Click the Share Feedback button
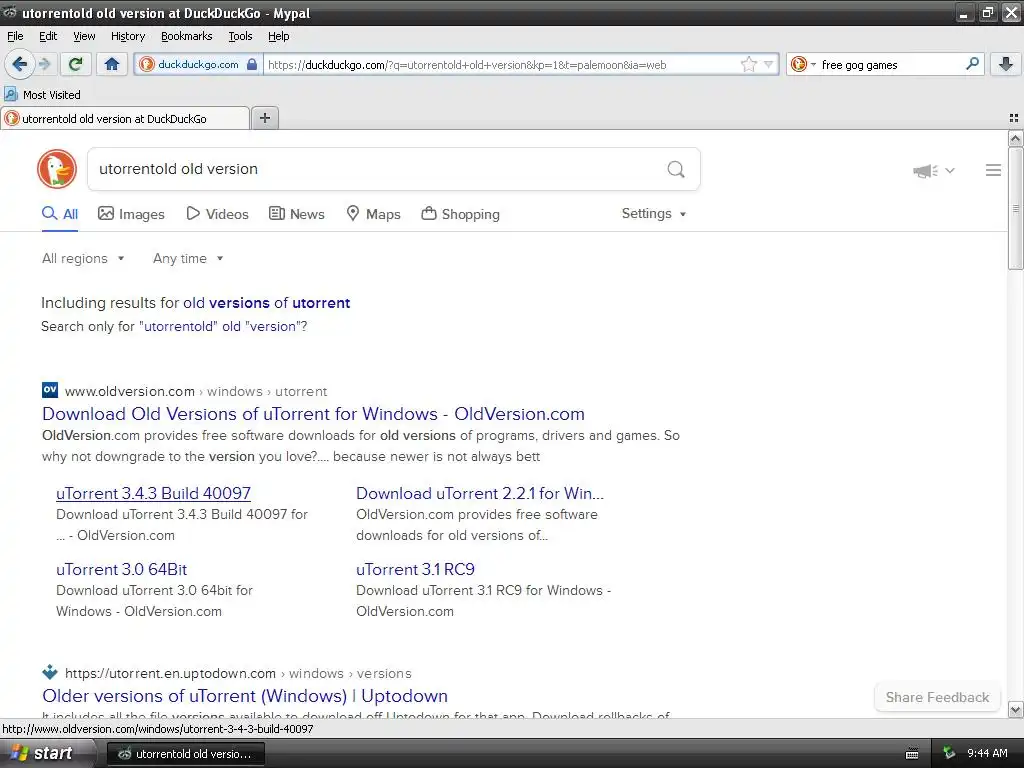Viewport: 1024px width, 768px height. click(x=937, y=697)
